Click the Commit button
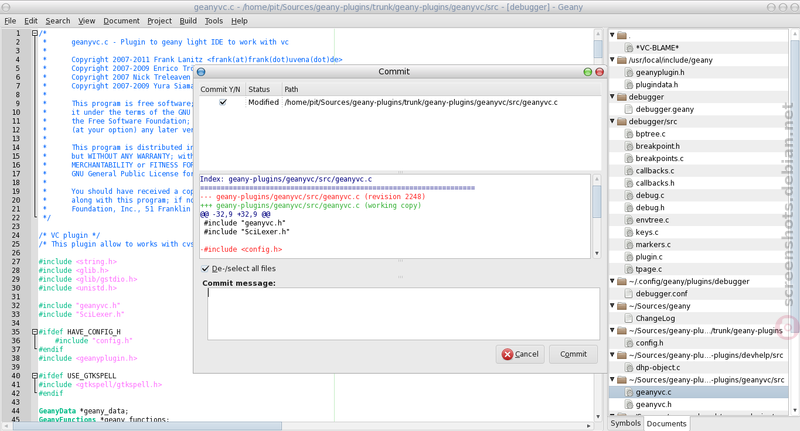Viewport: 800px width, 431px height. pyautogui.click(x=573, y=354)
